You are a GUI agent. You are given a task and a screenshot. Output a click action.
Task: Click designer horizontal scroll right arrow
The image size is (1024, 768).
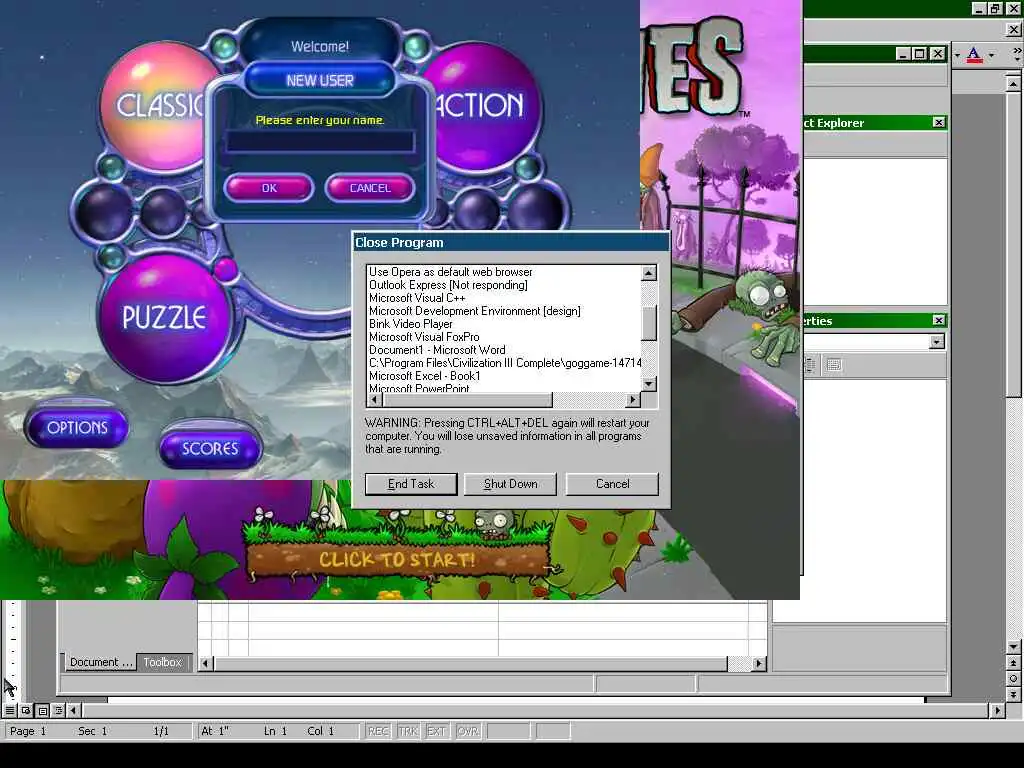[758, 663]
